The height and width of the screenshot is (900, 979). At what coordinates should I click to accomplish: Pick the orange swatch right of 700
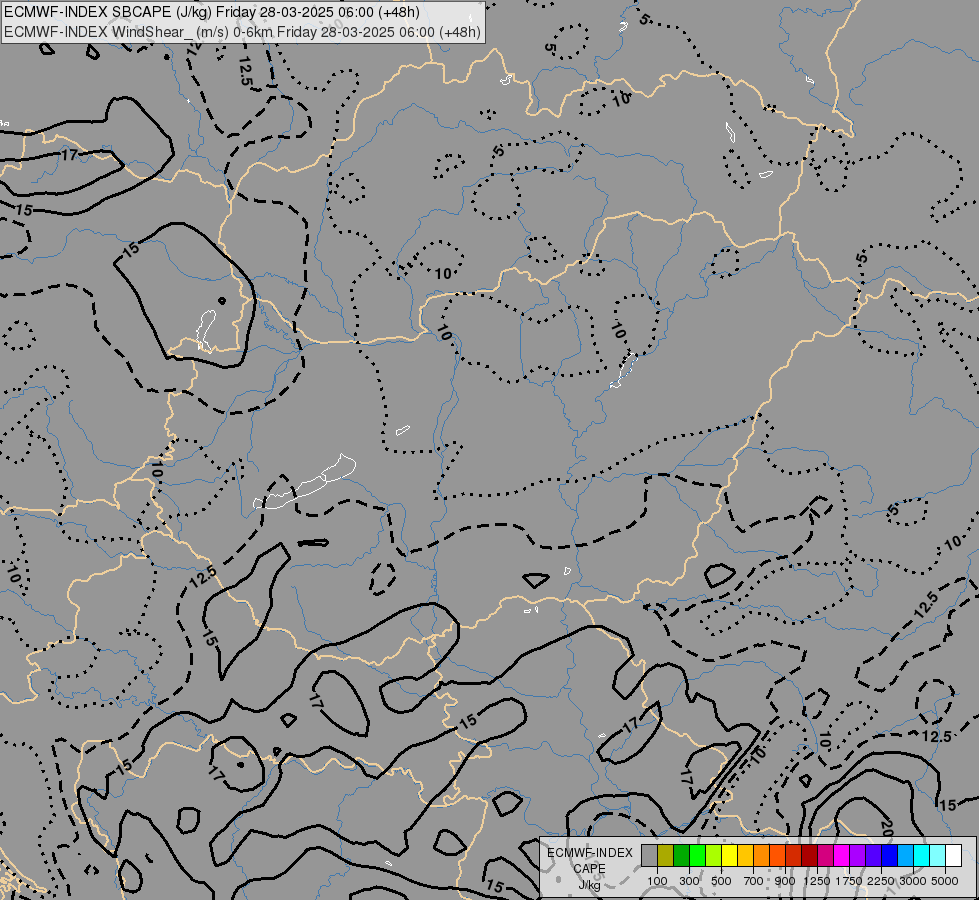pyautogui.click(x=762, y=856)
